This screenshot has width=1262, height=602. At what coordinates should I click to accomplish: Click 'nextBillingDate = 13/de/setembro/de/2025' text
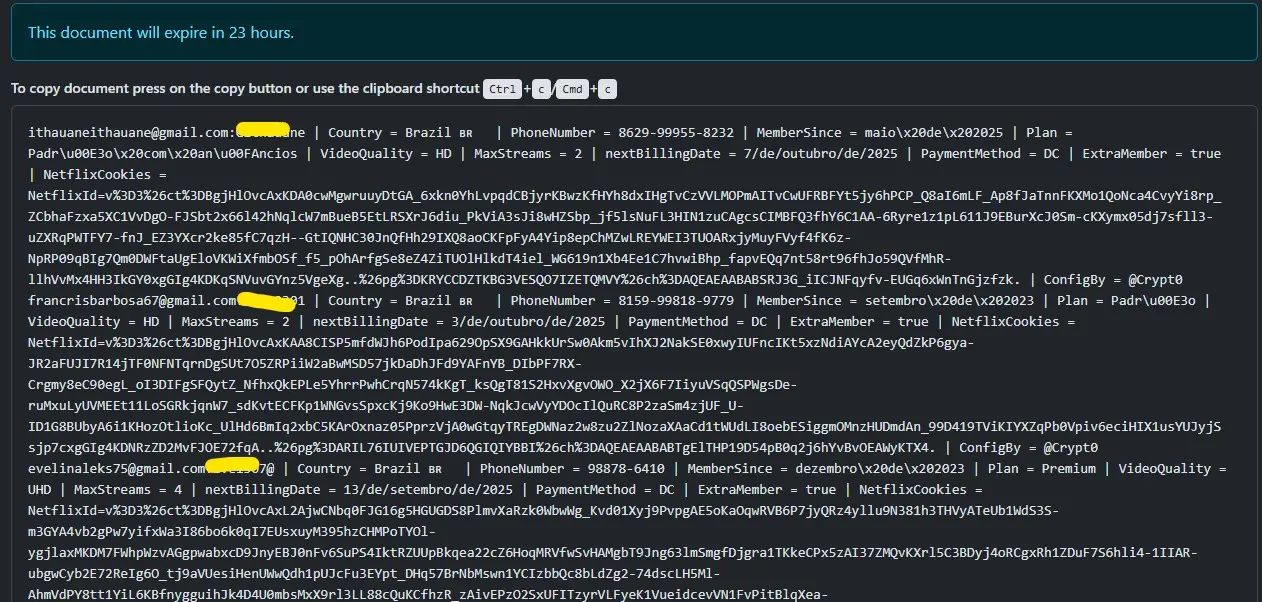359,490
